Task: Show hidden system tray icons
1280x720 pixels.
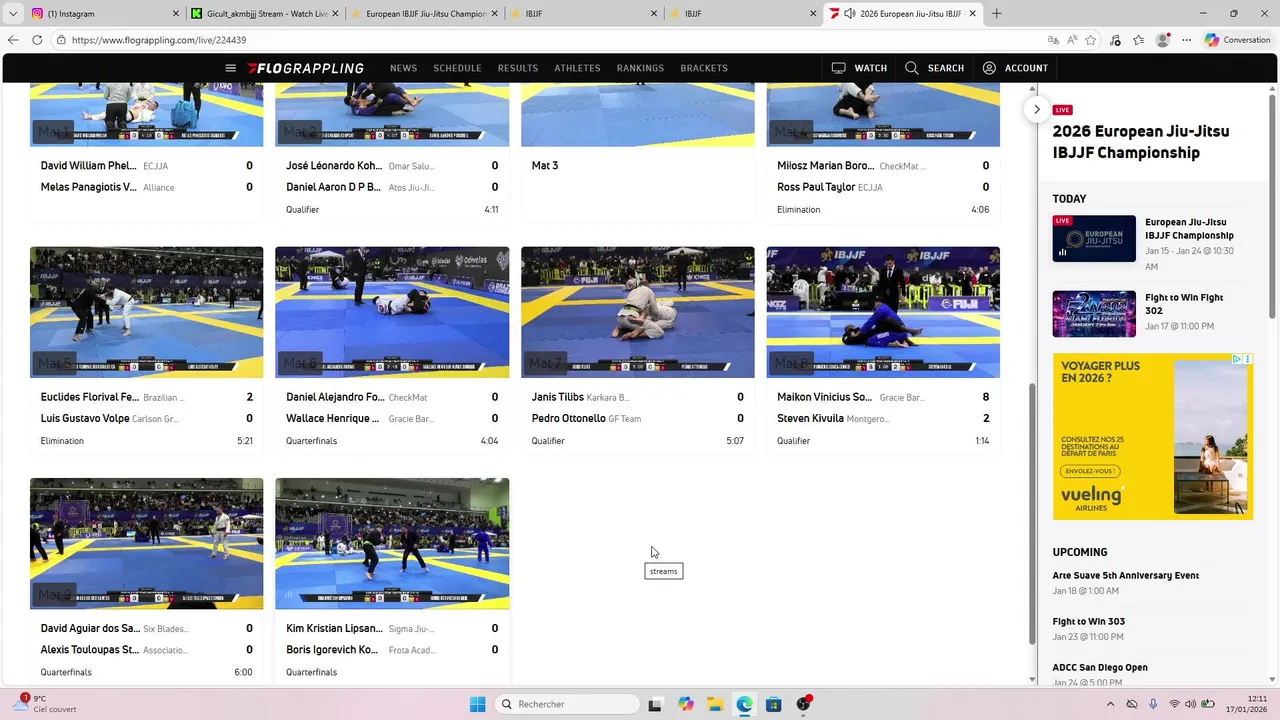Action: (x=1110, y=704)
